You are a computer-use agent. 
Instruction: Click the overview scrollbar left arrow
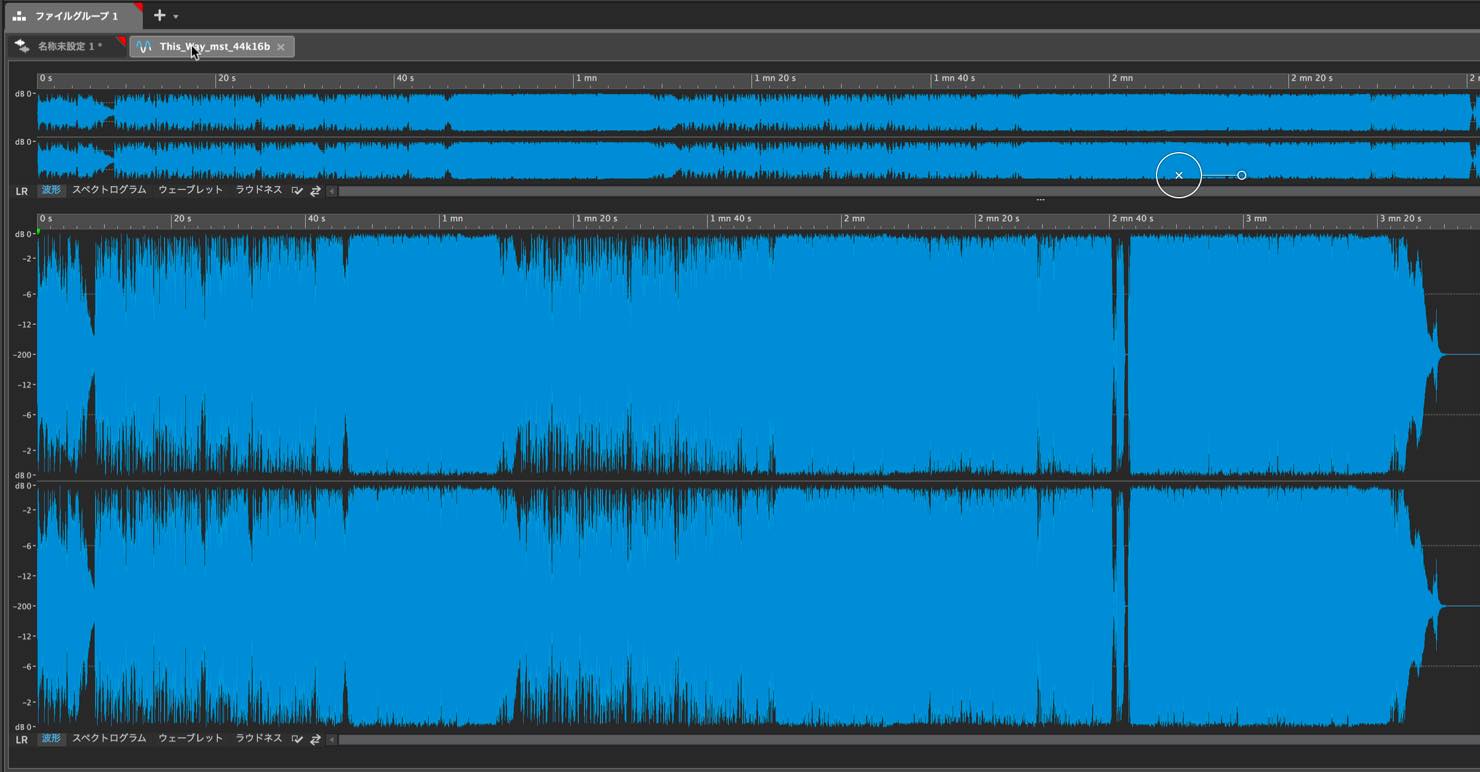pyautogui.click(x=333, y=190)
